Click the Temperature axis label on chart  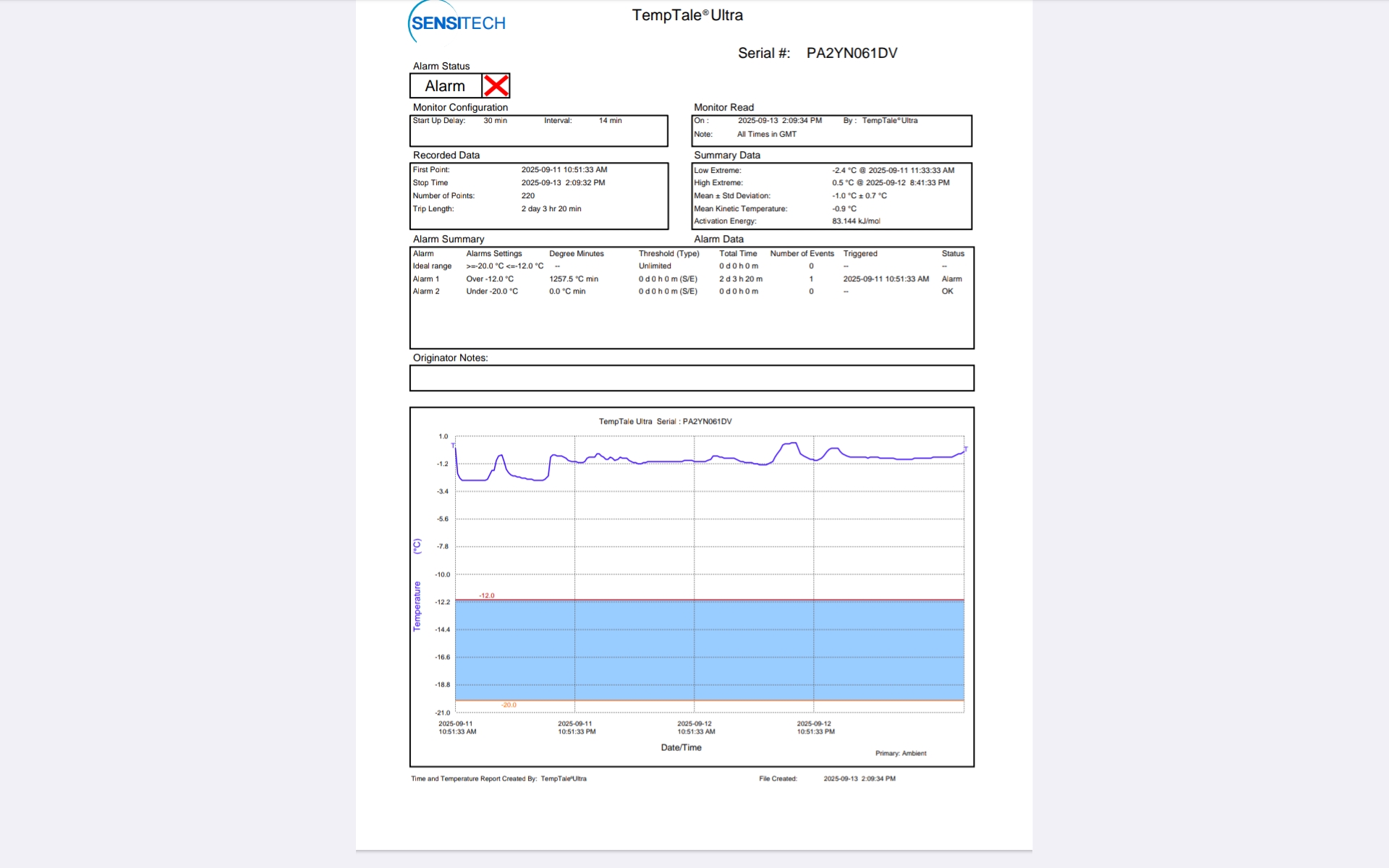tap(417, 606)
